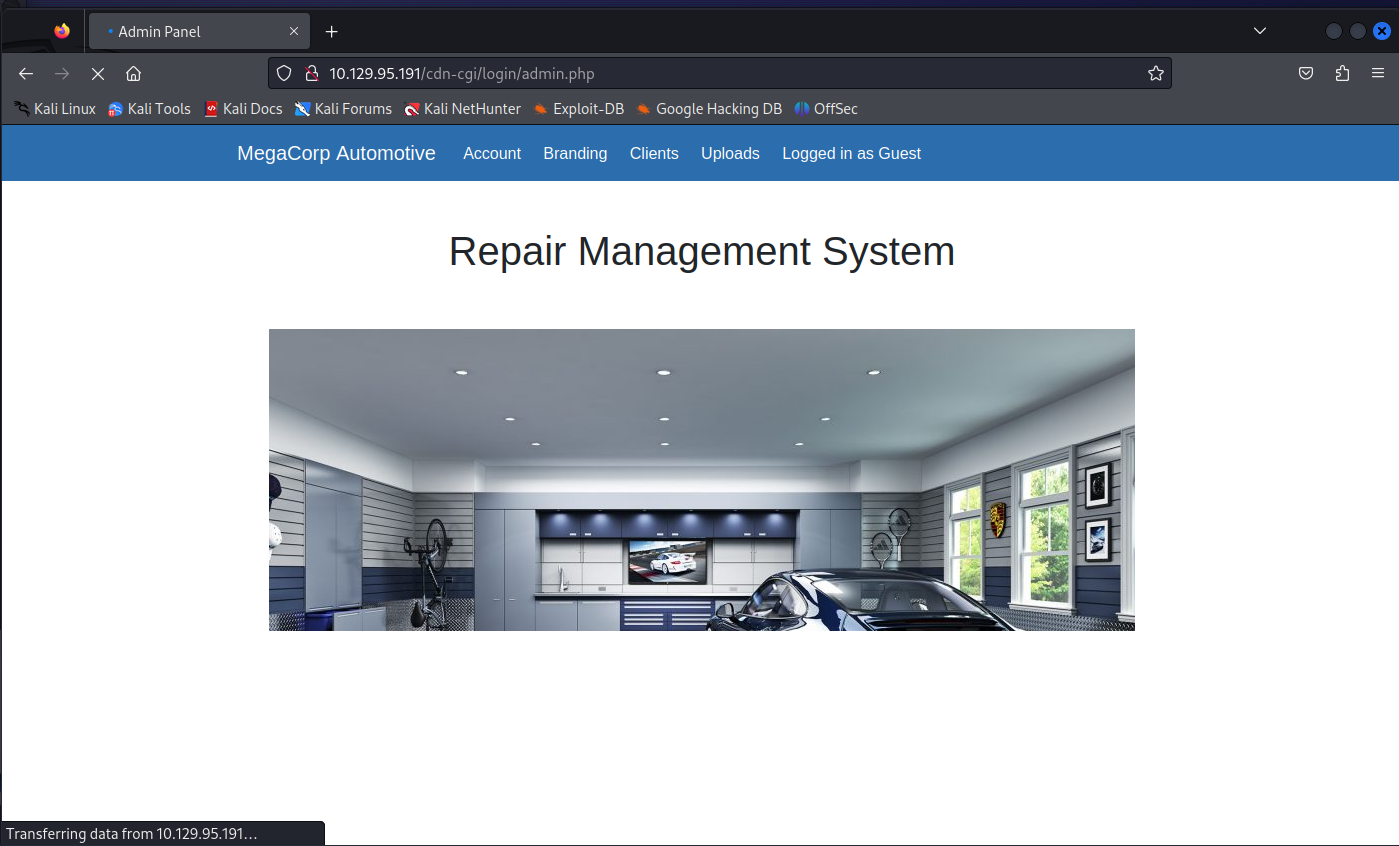Open the Kali Forums bookmark
The image size is (1399, 846).
pos(343,109)
